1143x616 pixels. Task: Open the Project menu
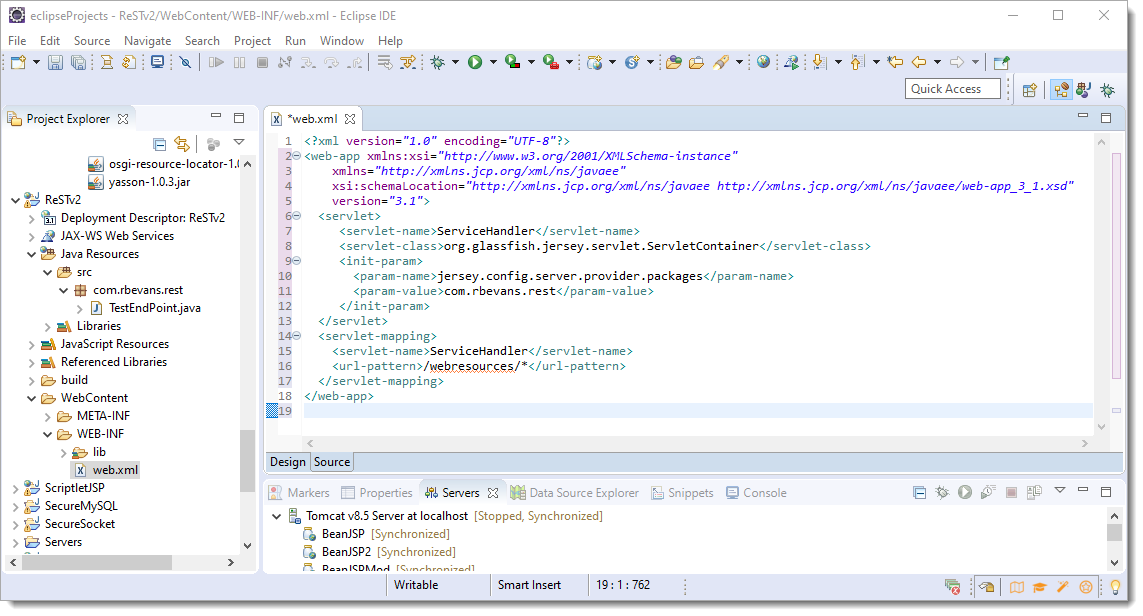coord(252,41)
